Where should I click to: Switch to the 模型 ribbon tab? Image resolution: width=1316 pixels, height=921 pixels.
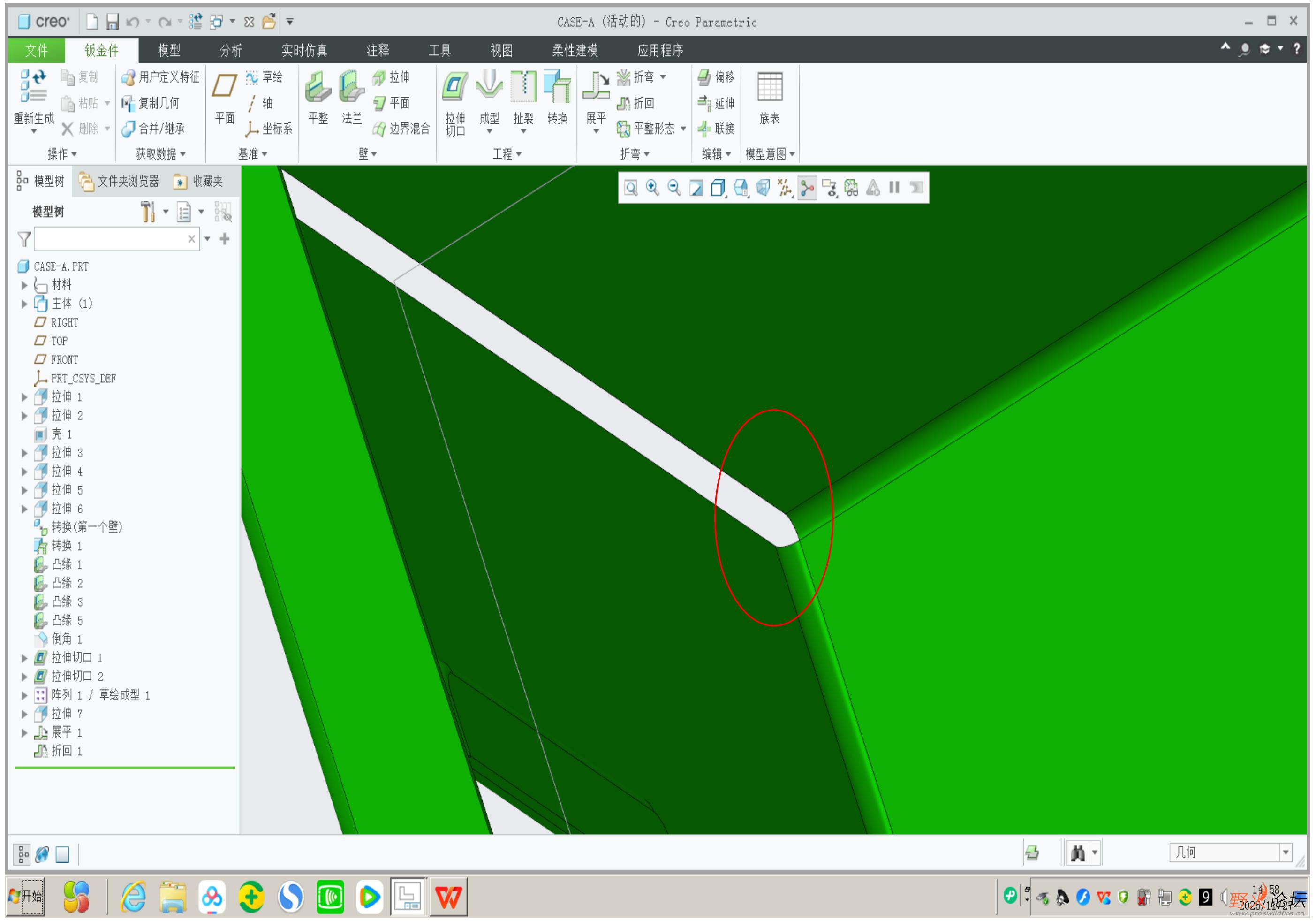tap(169, 51)
